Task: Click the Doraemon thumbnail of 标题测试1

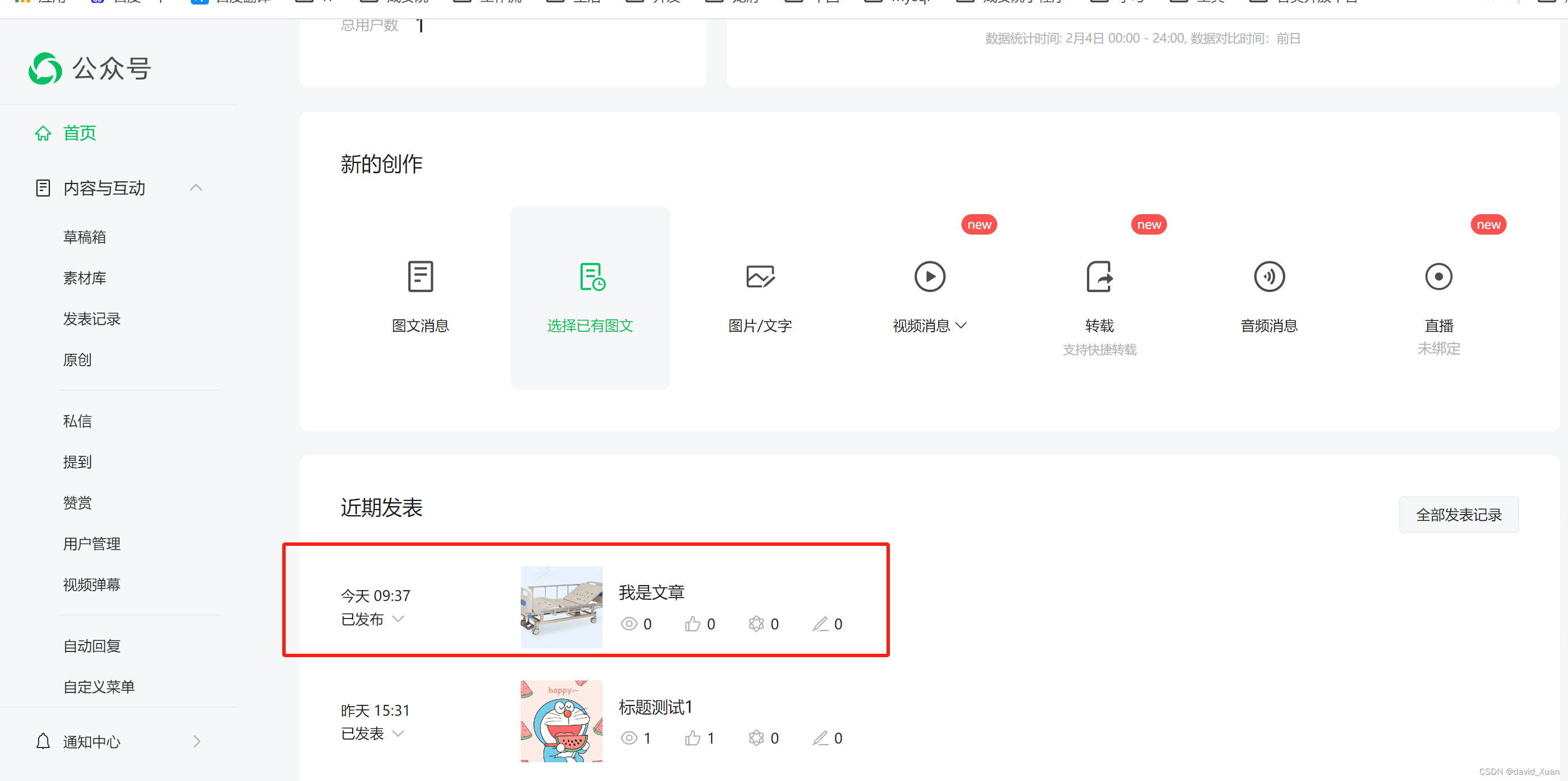Action: tap(561, 721)
